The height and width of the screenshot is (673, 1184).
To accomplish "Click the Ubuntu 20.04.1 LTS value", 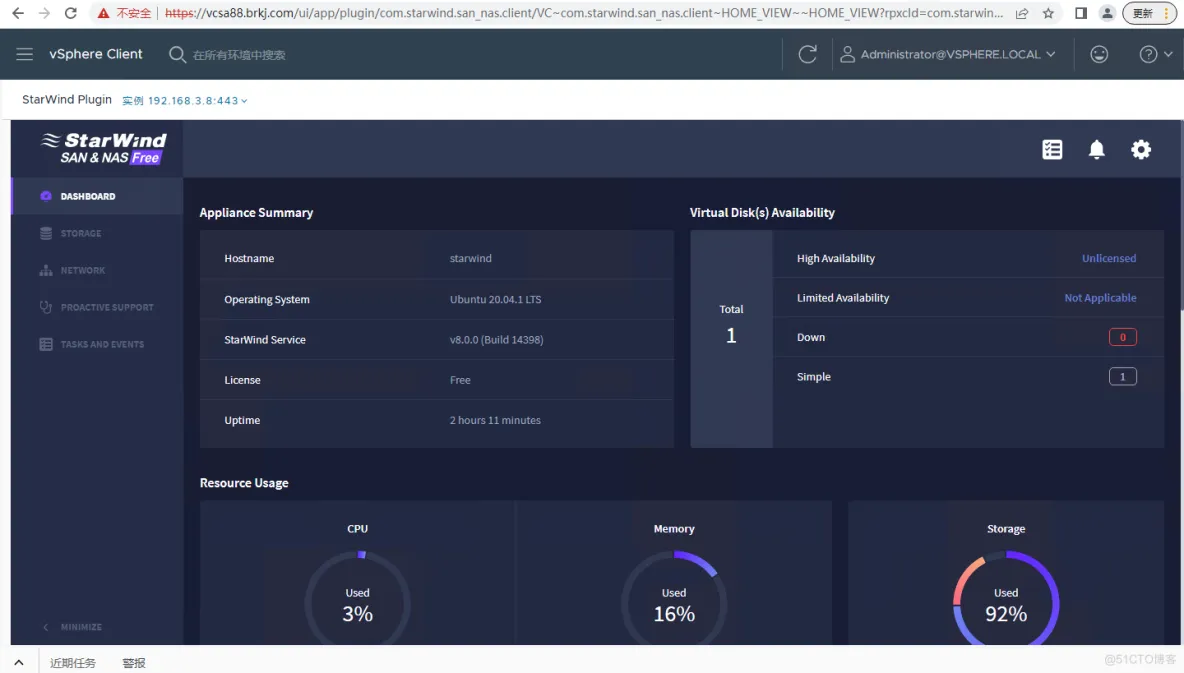I will [x=495, y=299].
